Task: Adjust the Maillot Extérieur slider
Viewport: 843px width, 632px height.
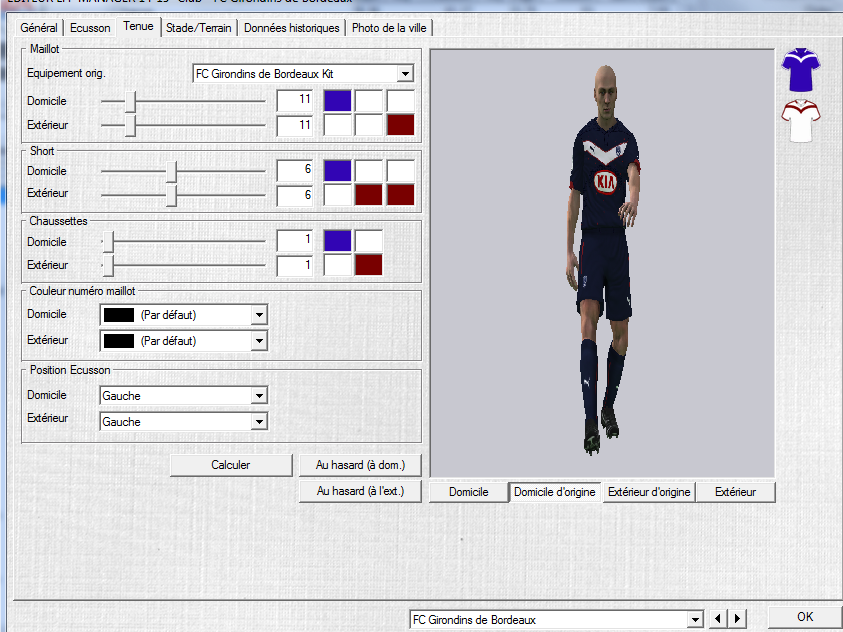Action: click(130, 125)
